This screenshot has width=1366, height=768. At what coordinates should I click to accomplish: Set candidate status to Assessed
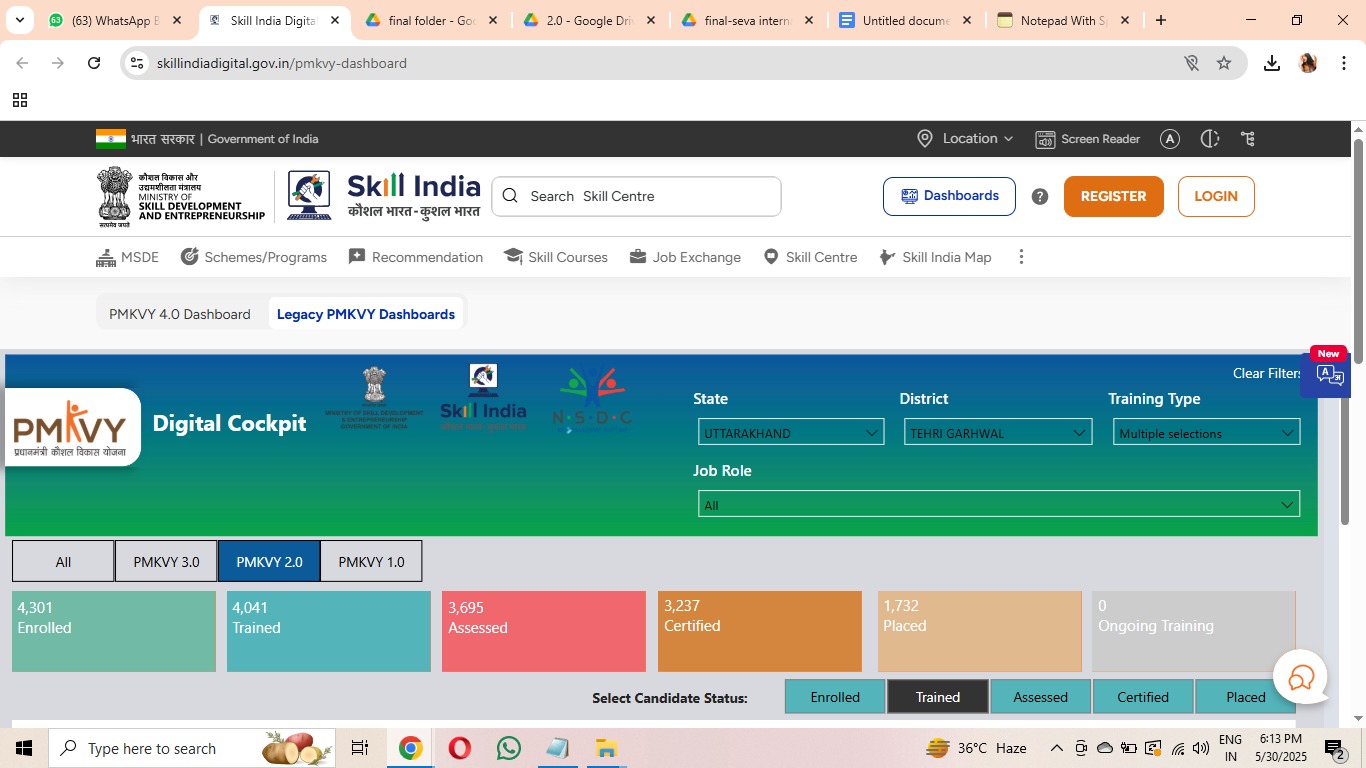(1041, 697)
